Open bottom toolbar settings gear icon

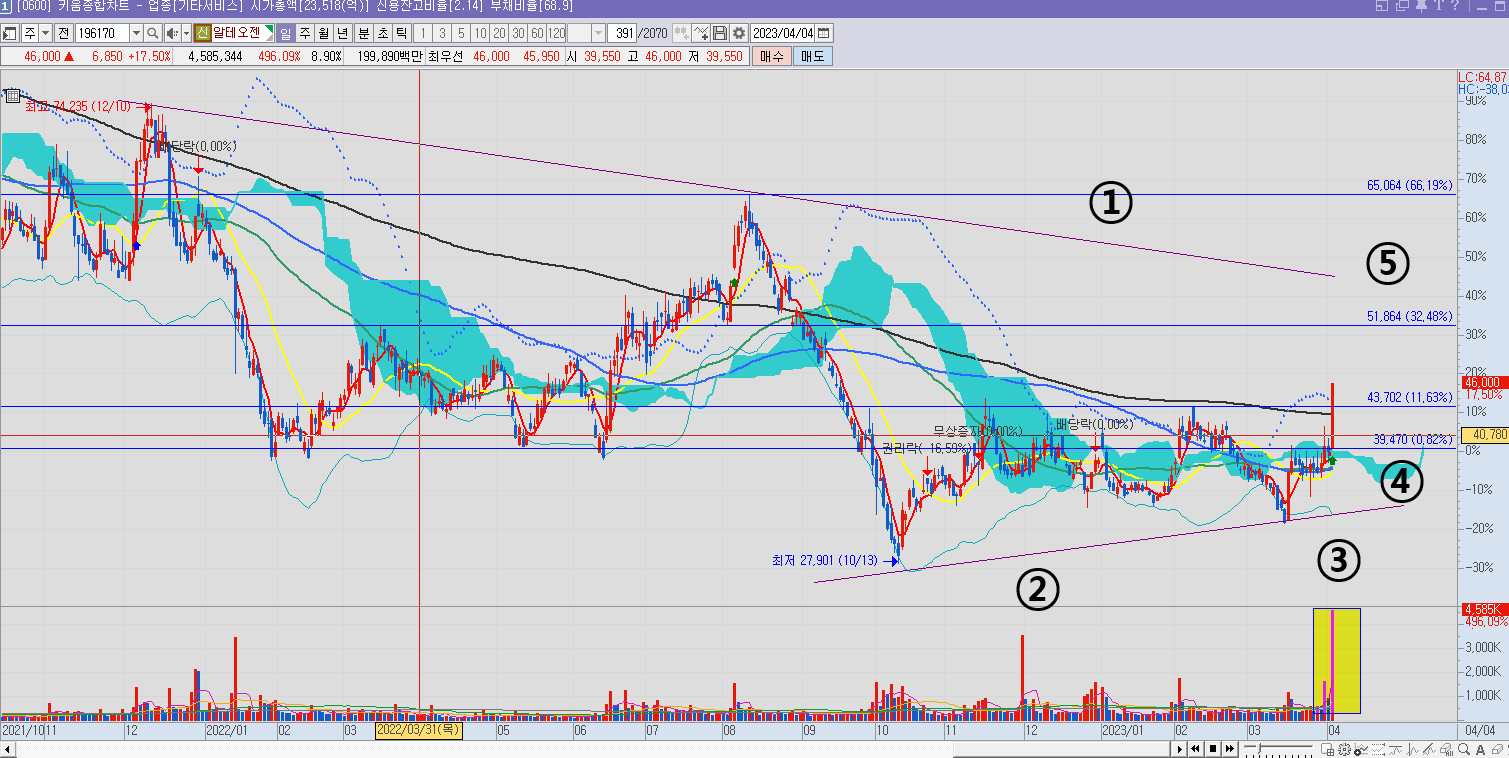click(1344, 749)
